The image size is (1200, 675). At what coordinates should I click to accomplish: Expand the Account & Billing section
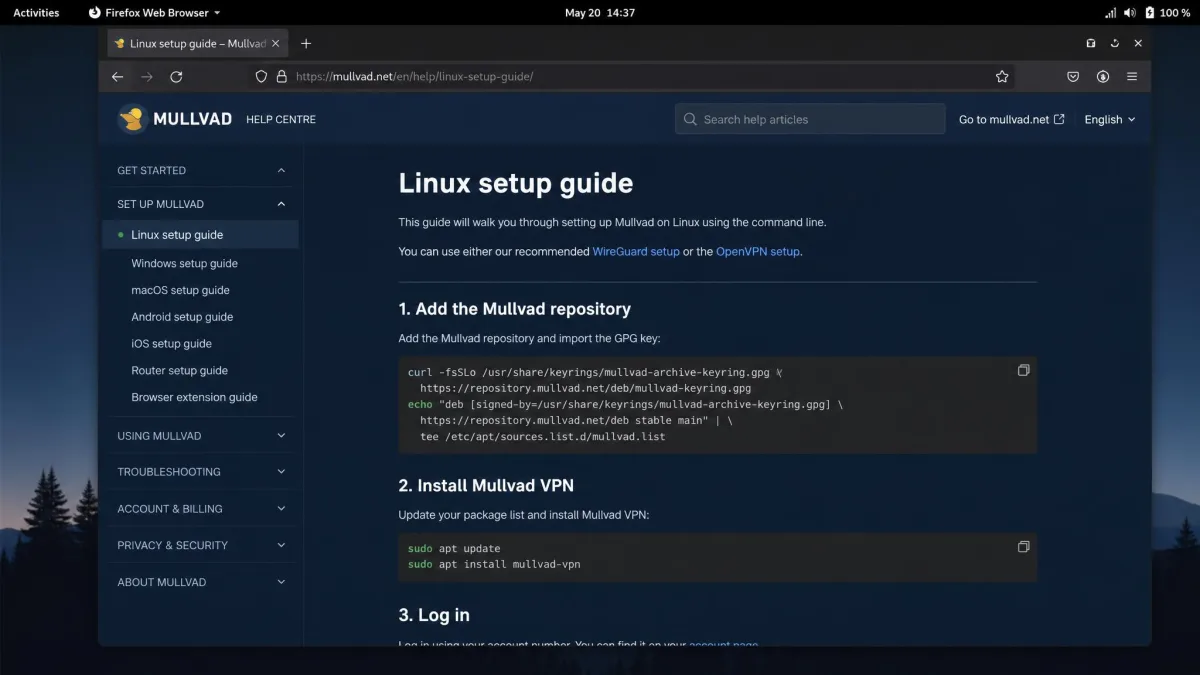tap(281, 509)
